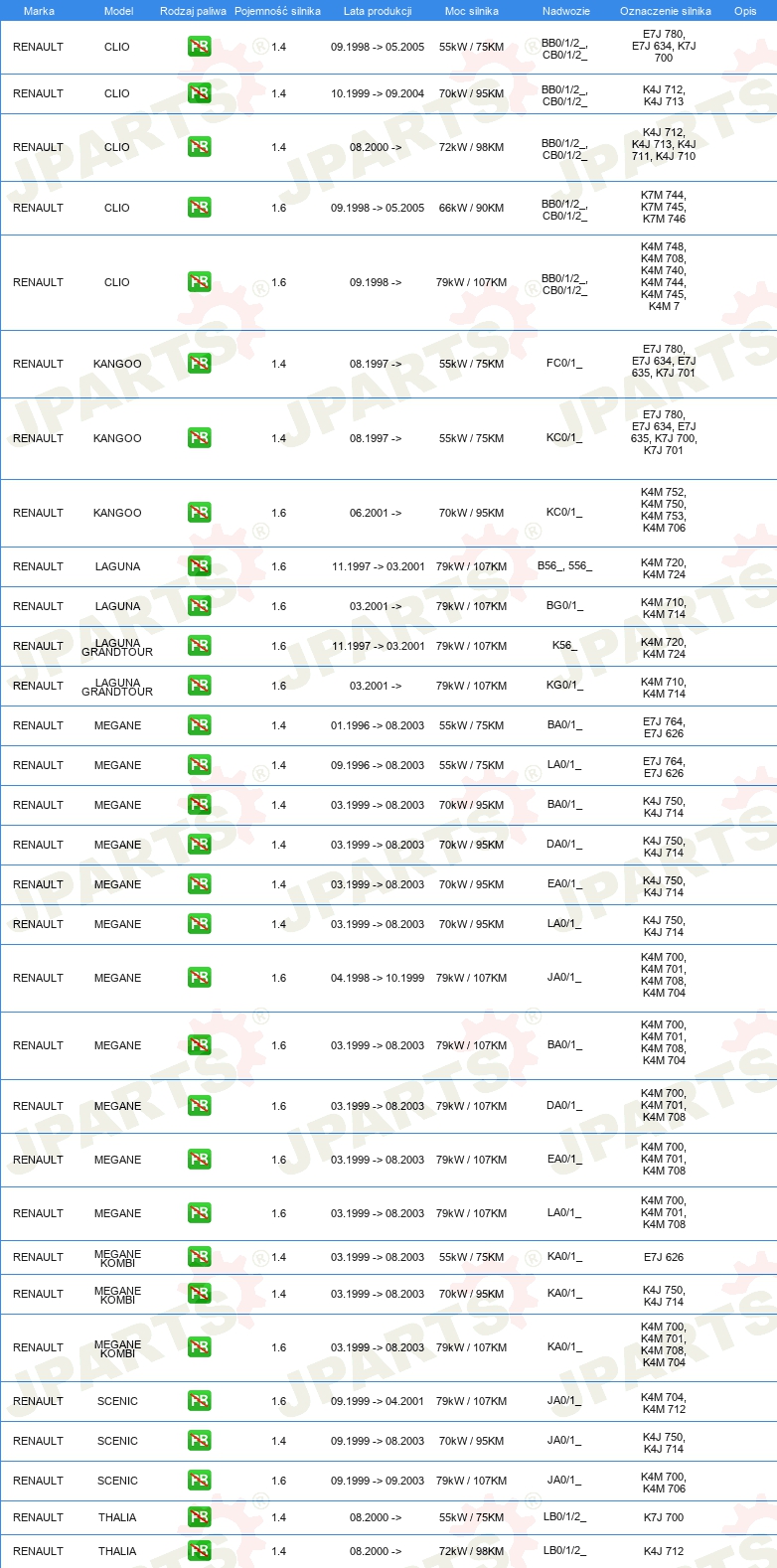Click production years 09.1999 -> 04.2001

(x=378, y=1401)
